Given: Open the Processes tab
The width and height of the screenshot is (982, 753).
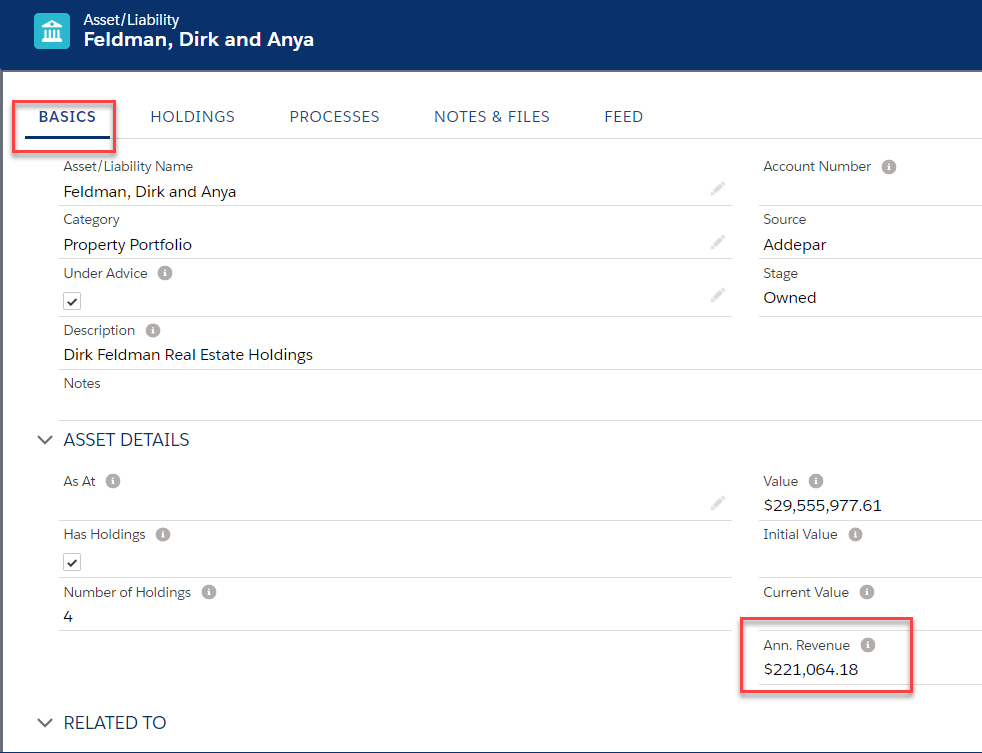Looking at the screenshot, I should [334, 116].
